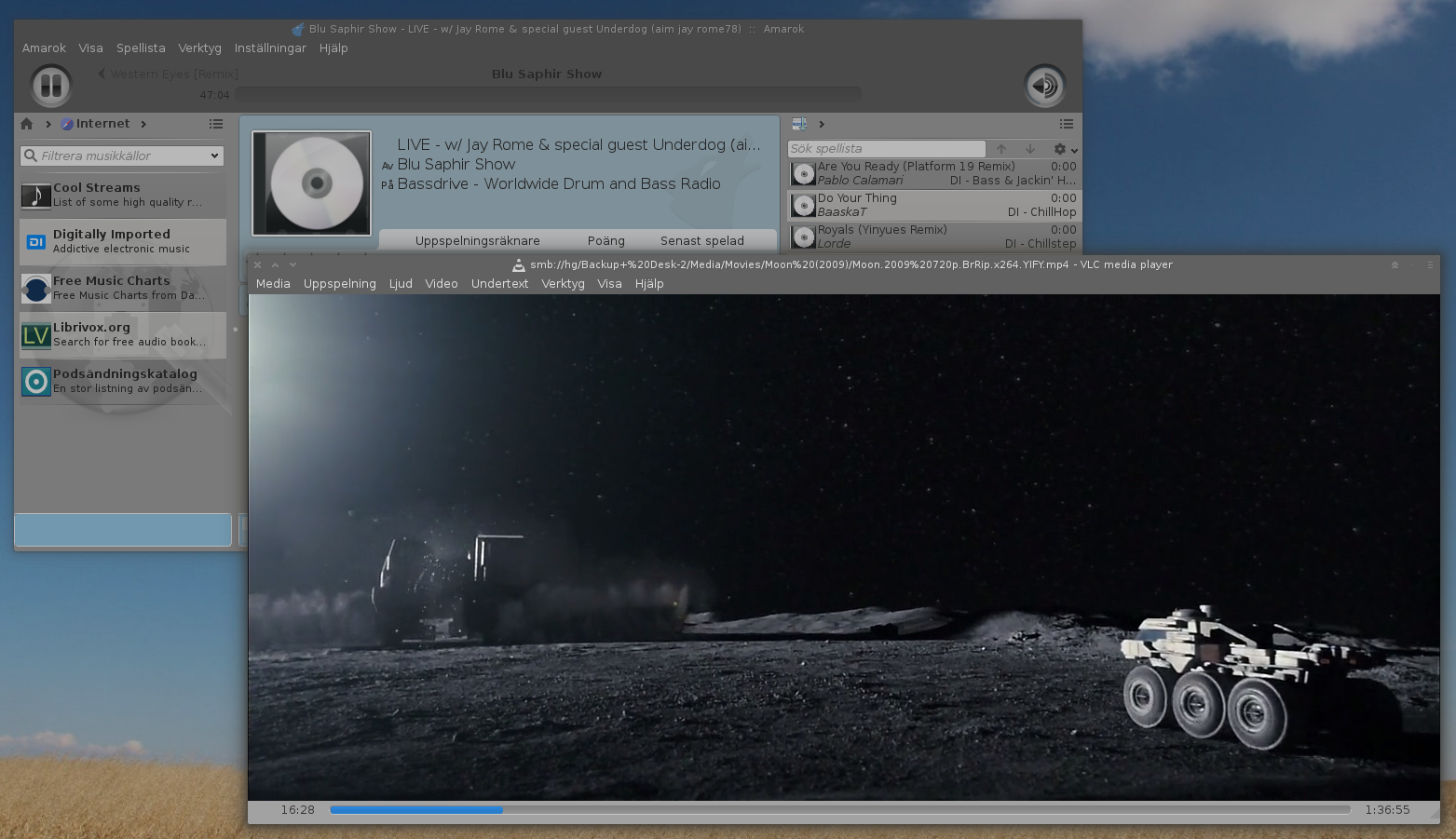Open VLC's Visa menu
The width and height of the screenshot is (1456, 839).
coord(609,283)
